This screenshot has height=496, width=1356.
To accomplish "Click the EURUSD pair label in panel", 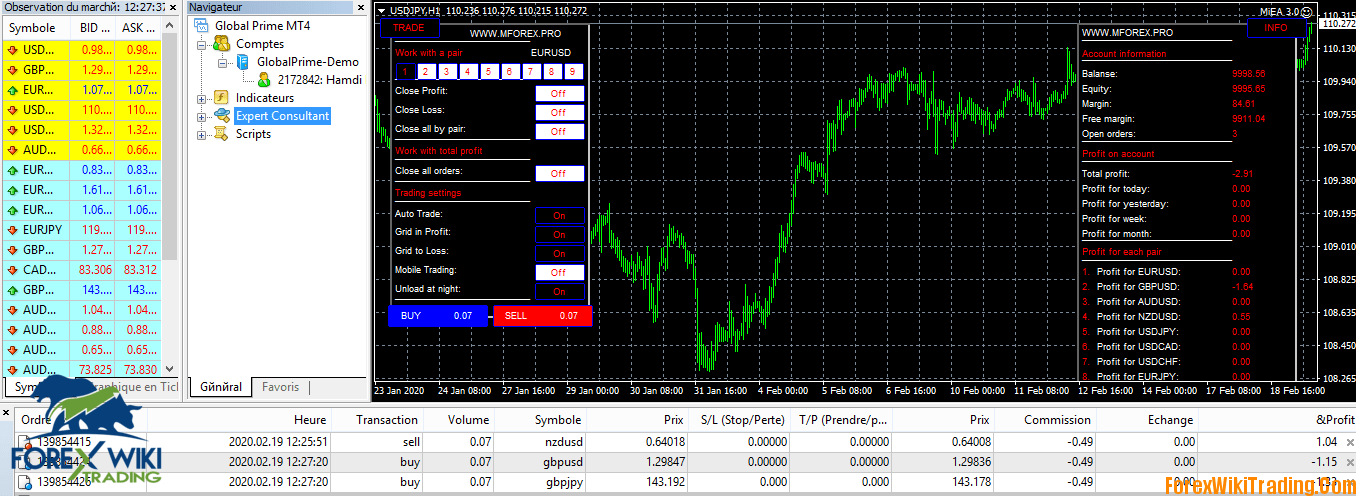I will pyautogui.click(x=551, y=51).
